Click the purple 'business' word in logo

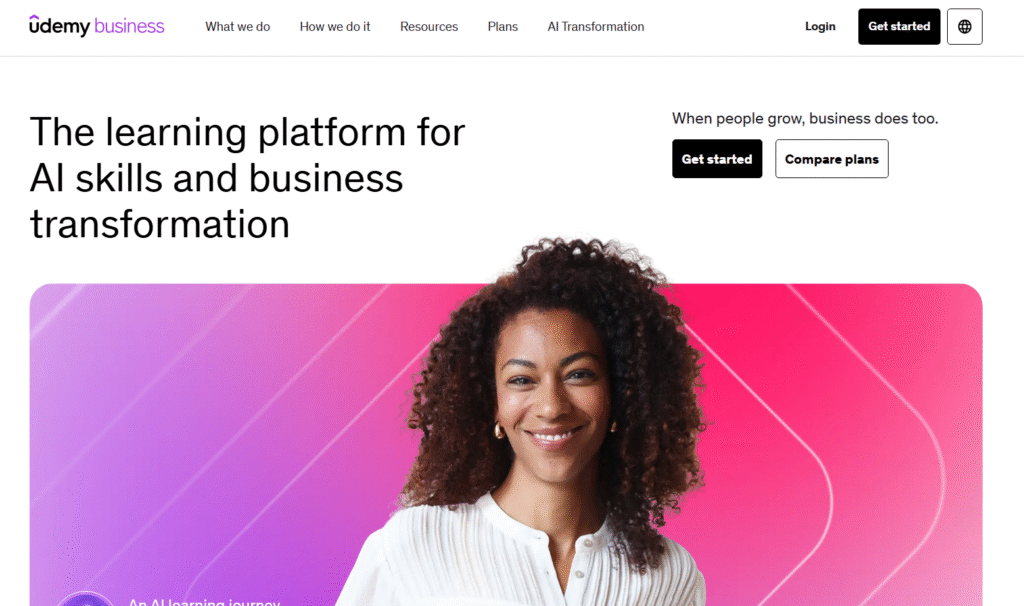point(129,26)
